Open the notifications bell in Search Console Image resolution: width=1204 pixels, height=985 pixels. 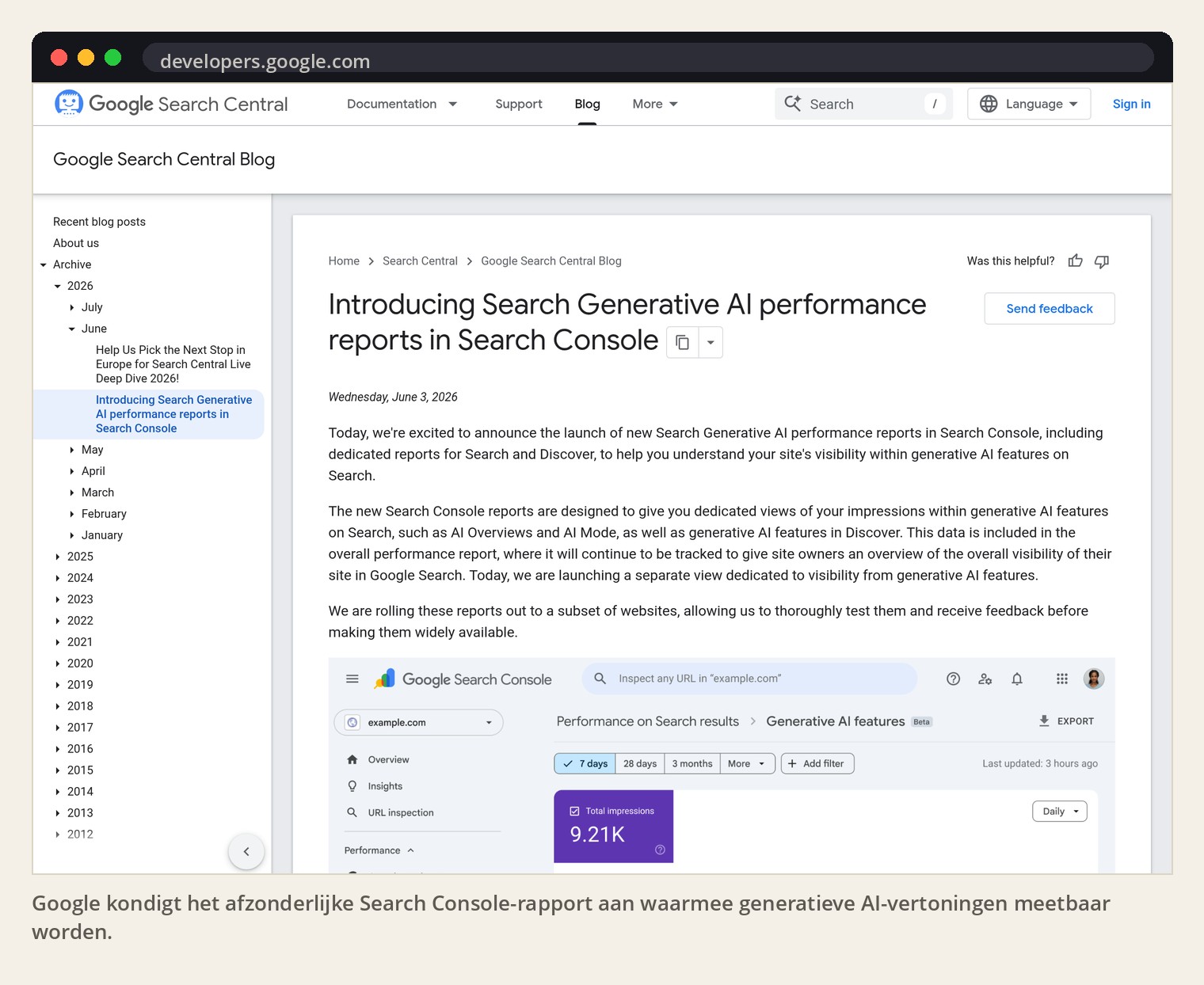tap(1017, 679)
